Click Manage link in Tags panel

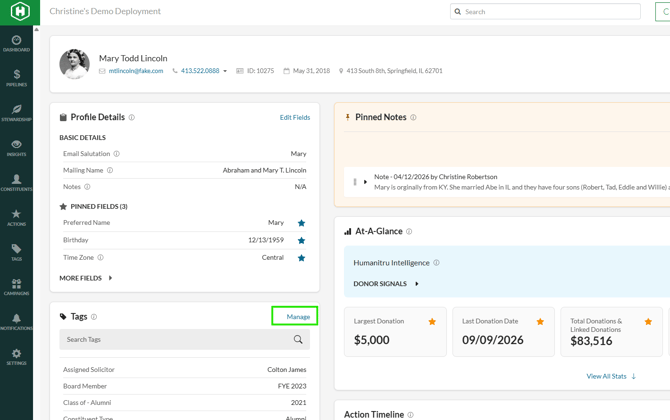(x=298, y=317)
